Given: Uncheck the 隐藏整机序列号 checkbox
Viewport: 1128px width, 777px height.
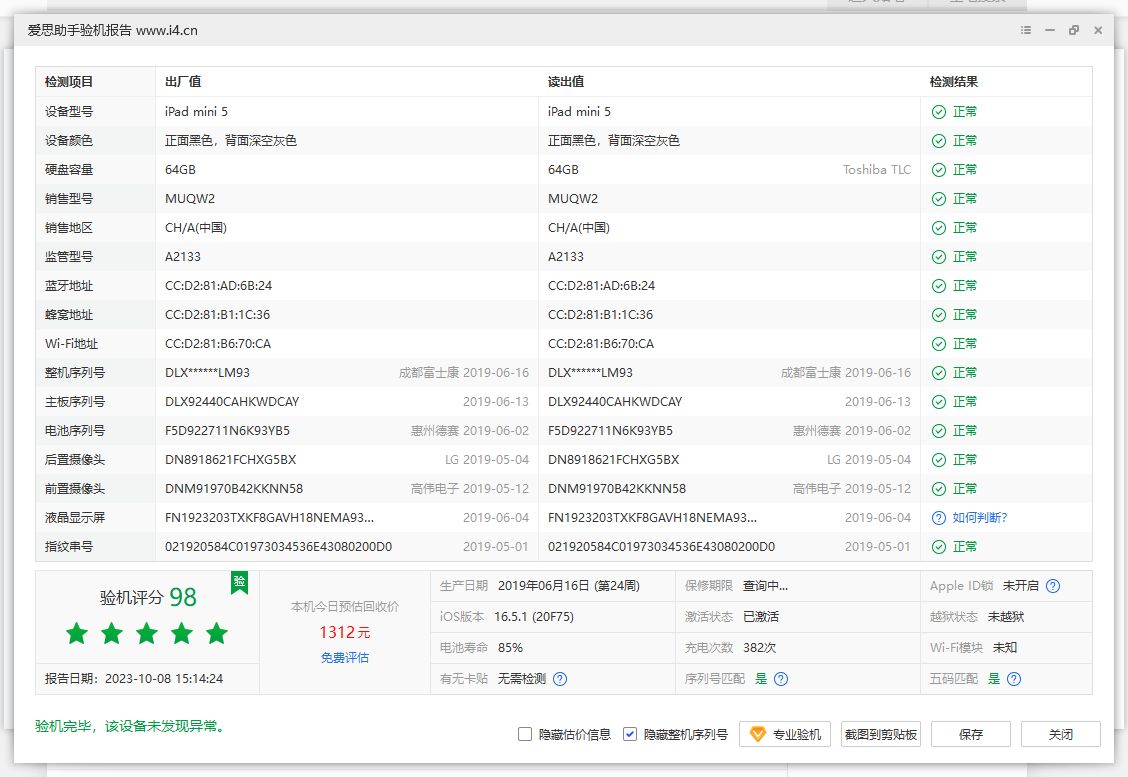Looking at the screenshot, I should [629, 733].
